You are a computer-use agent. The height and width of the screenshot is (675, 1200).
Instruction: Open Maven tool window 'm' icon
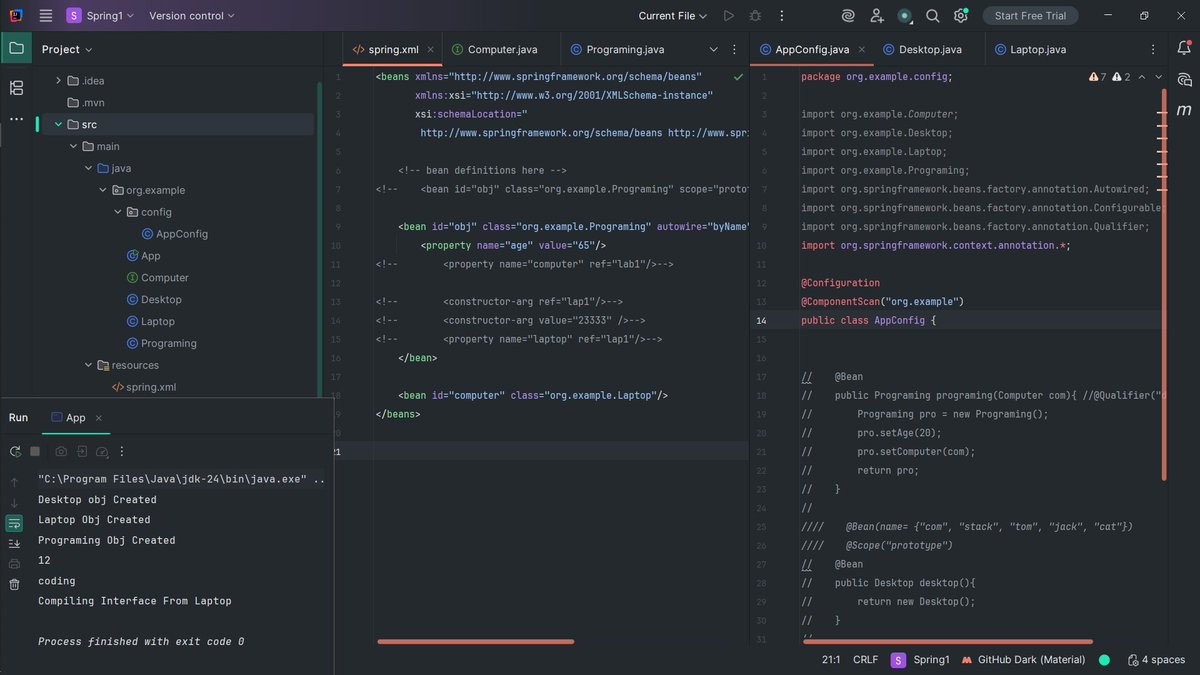point(1184,110)
